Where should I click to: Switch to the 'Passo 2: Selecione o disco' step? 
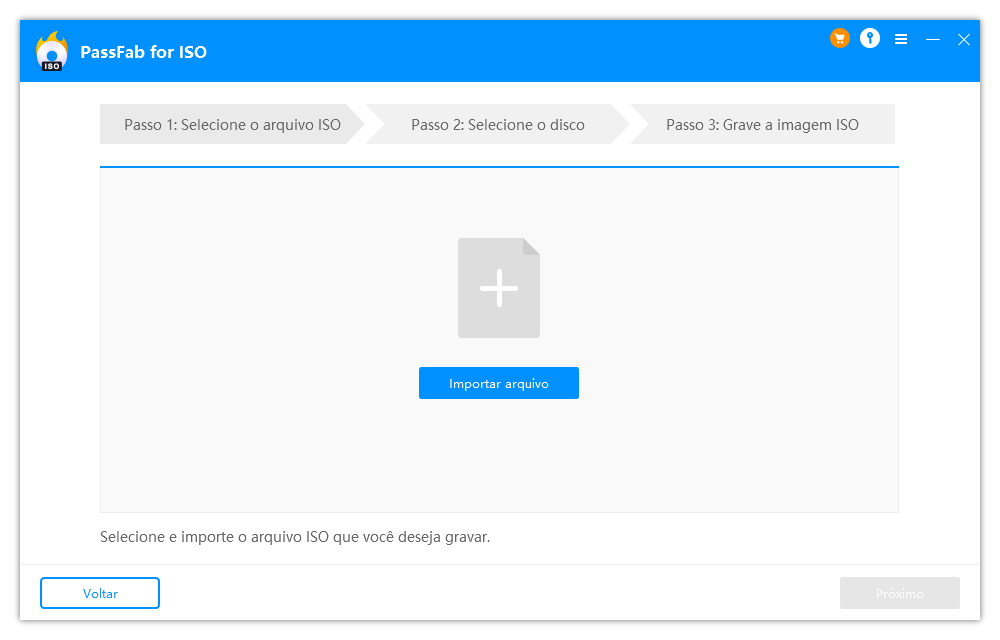point(498,124)
